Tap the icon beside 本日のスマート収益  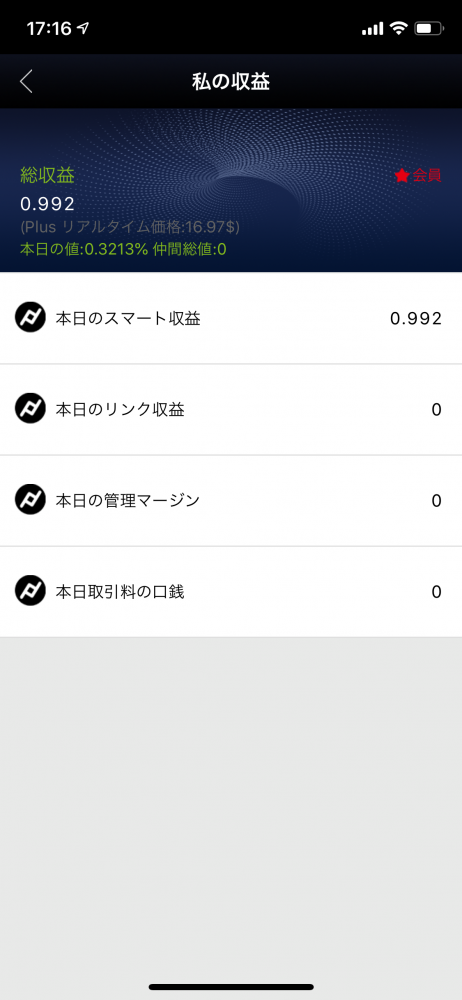click(30, 318)
